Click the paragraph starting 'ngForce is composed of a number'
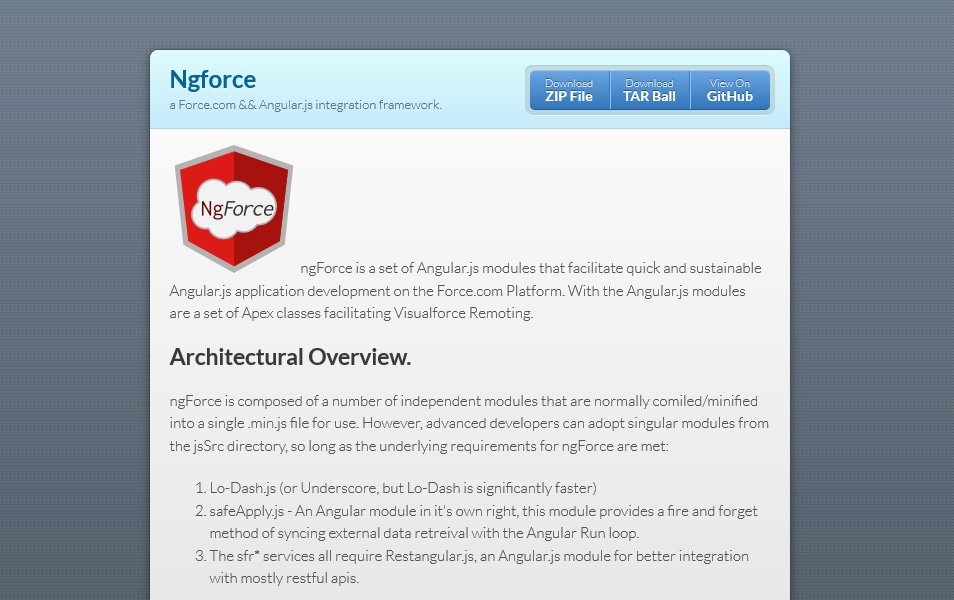 [x=469, y=424]
